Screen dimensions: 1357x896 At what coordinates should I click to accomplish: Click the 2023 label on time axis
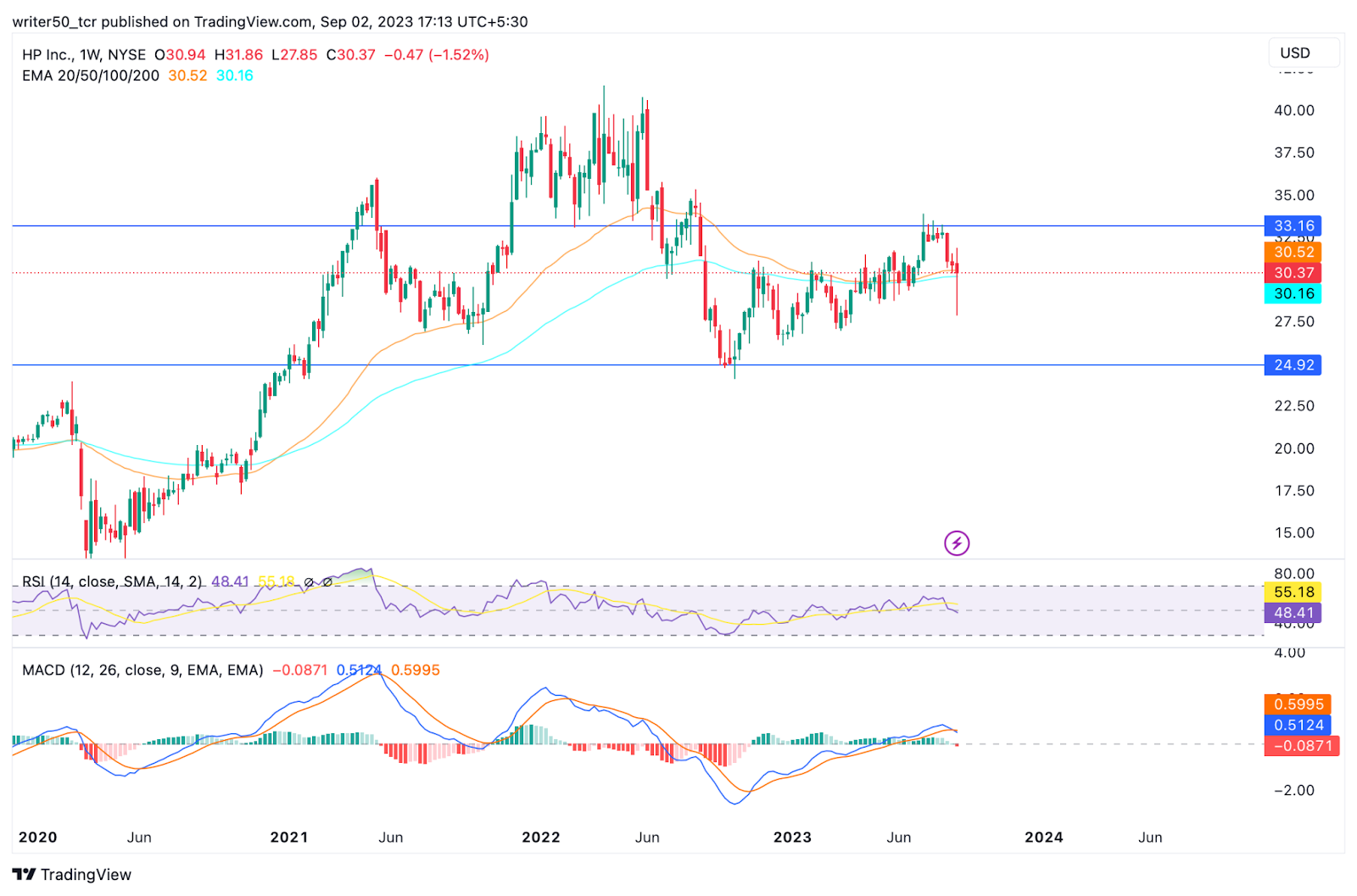[x=792, y=838]
